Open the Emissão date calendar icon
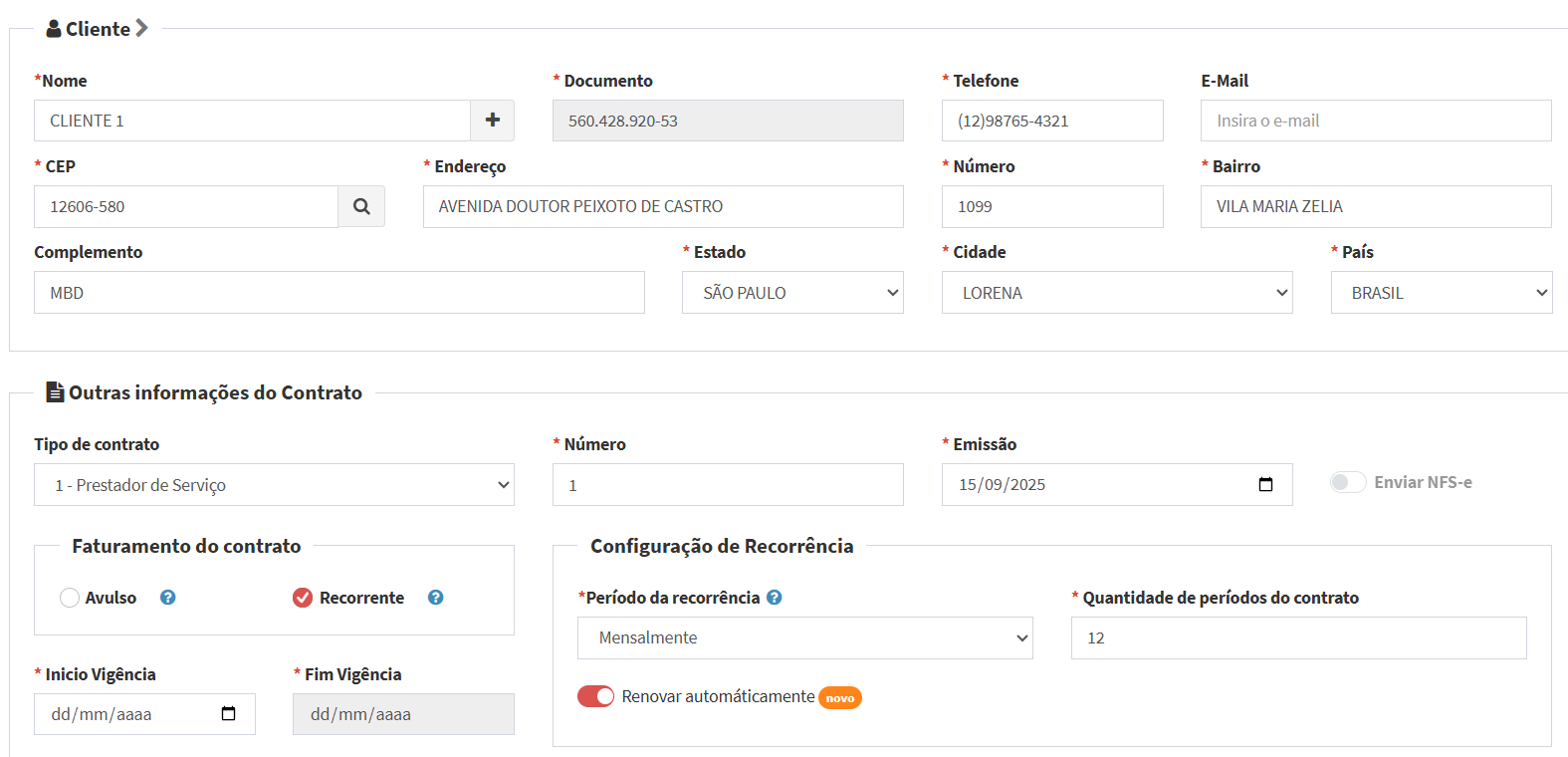1568x757 pixels. (x=1265, y=484)
